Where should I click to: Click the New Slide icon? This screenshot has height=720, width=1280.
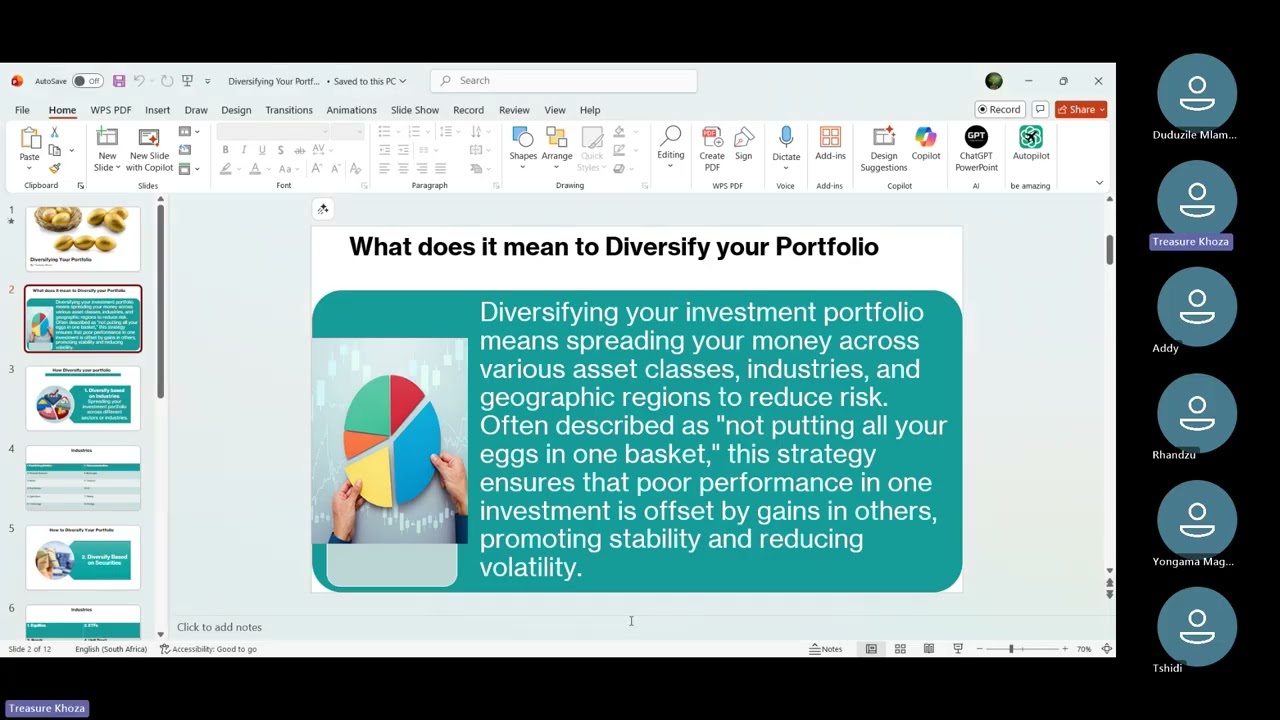[x=107, y=138]
